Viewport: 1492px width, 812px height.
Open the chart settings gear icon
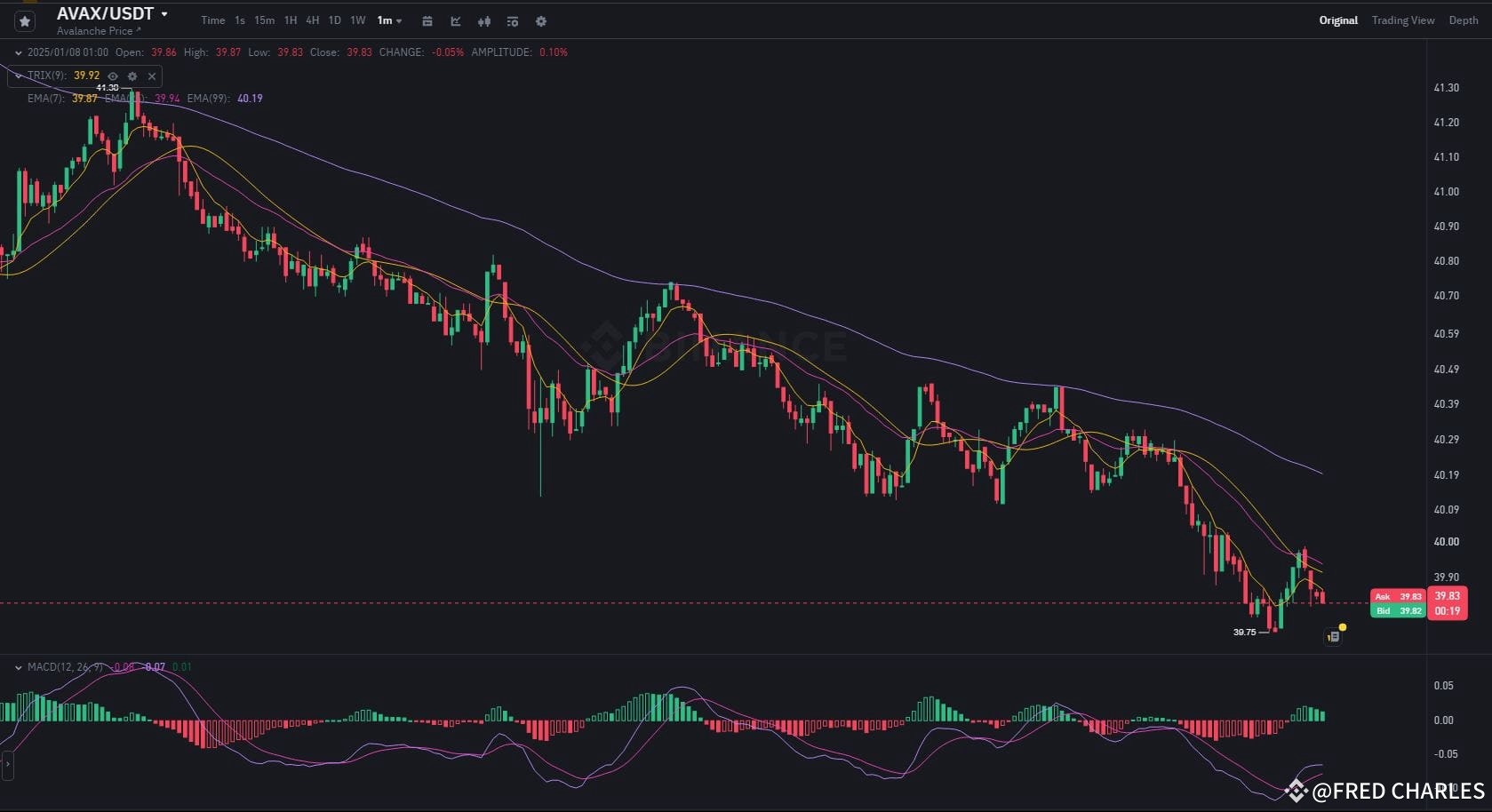[x=540, y=21]
